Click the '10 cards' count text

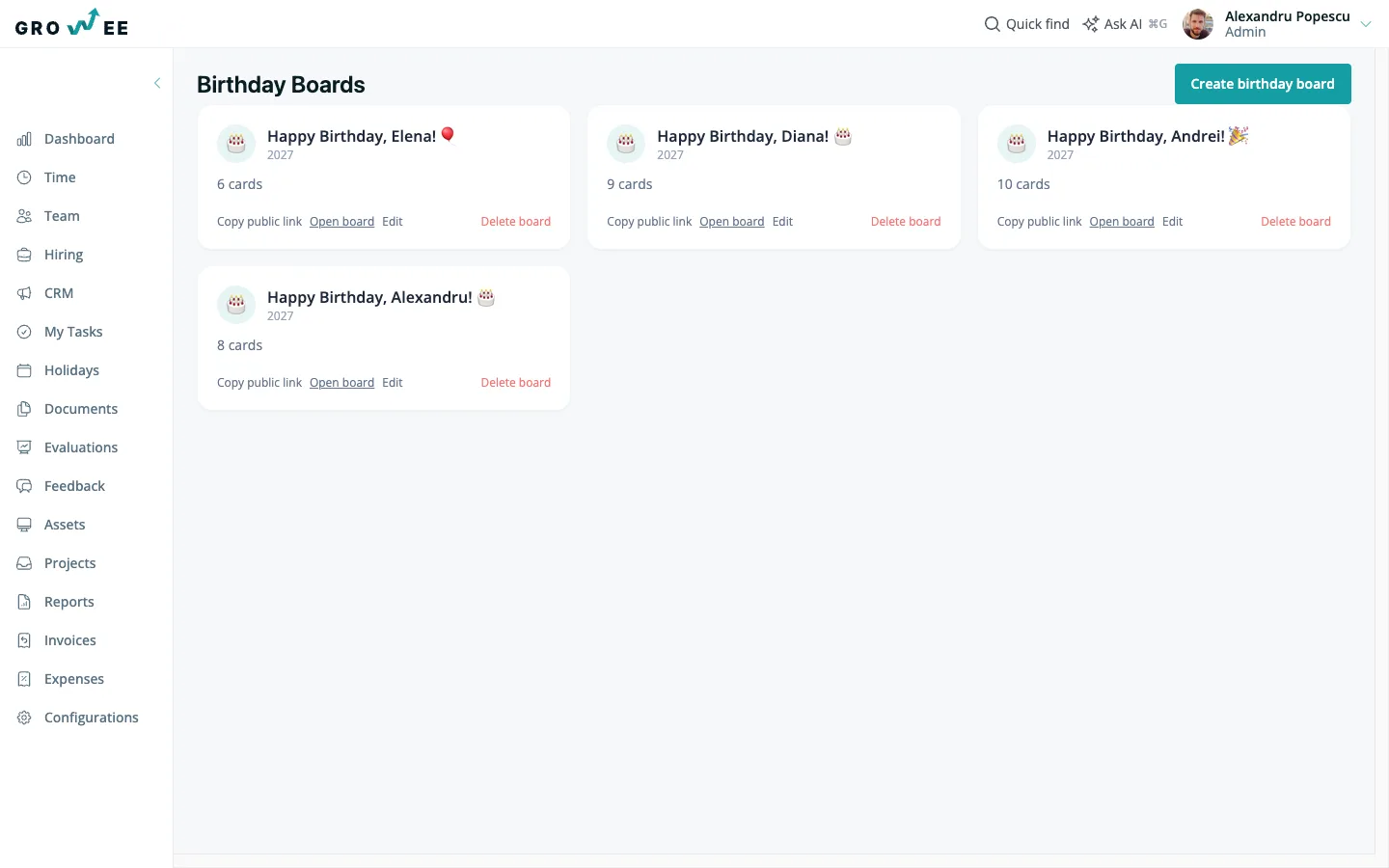click(1023, 184)
